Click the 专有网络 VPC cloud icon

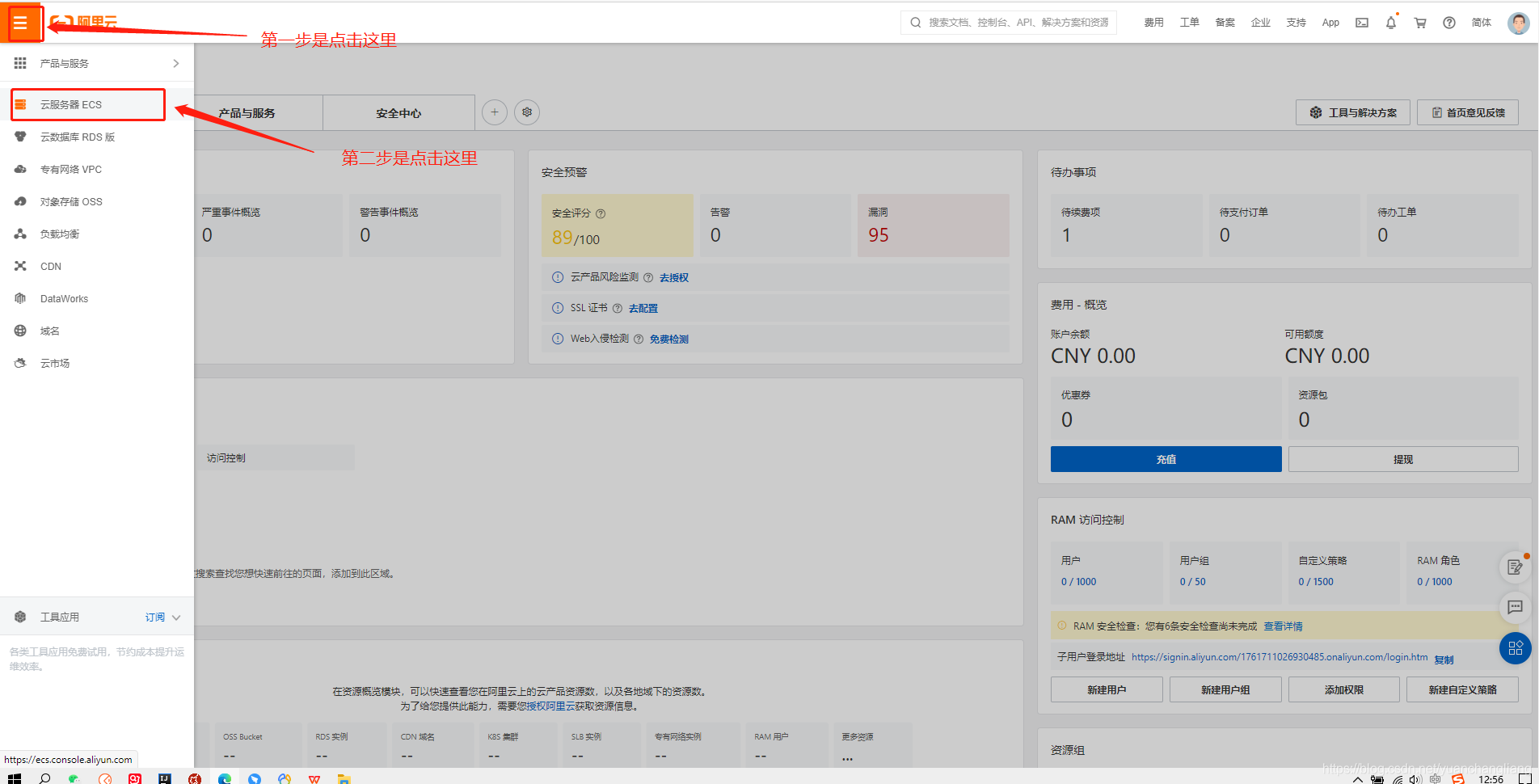point(21,169)
